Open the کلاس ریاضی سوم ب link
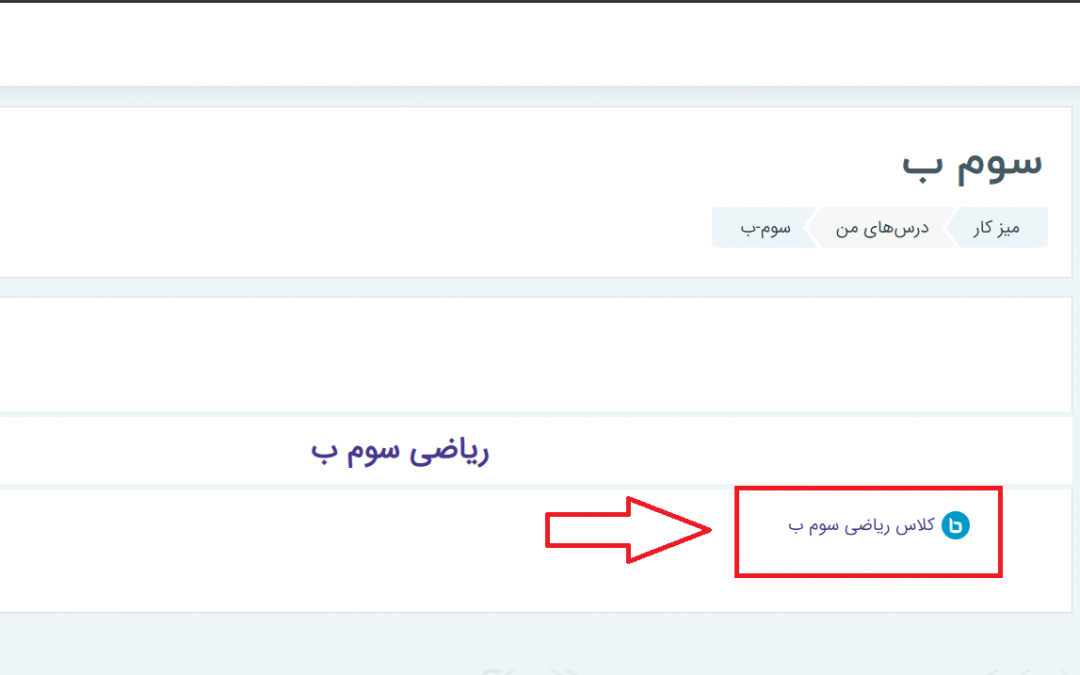Viewport: 1080px width, 675px height. (862, 526)
